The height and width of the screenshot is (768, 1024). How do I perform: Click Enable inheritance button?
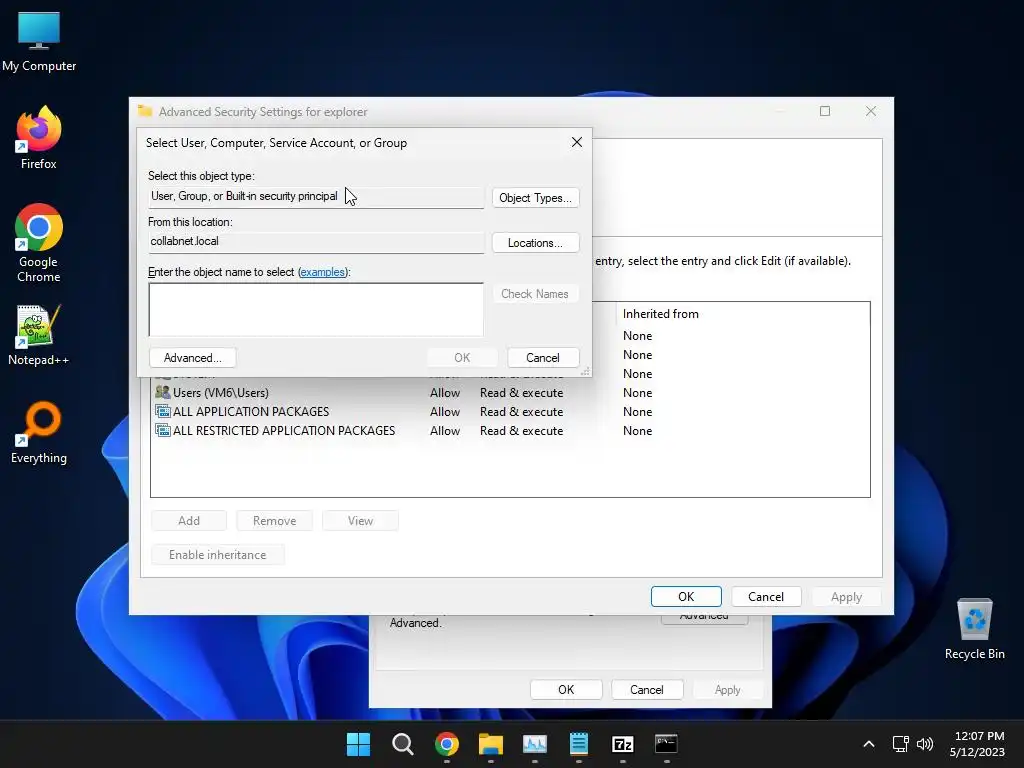pos(217,555)
